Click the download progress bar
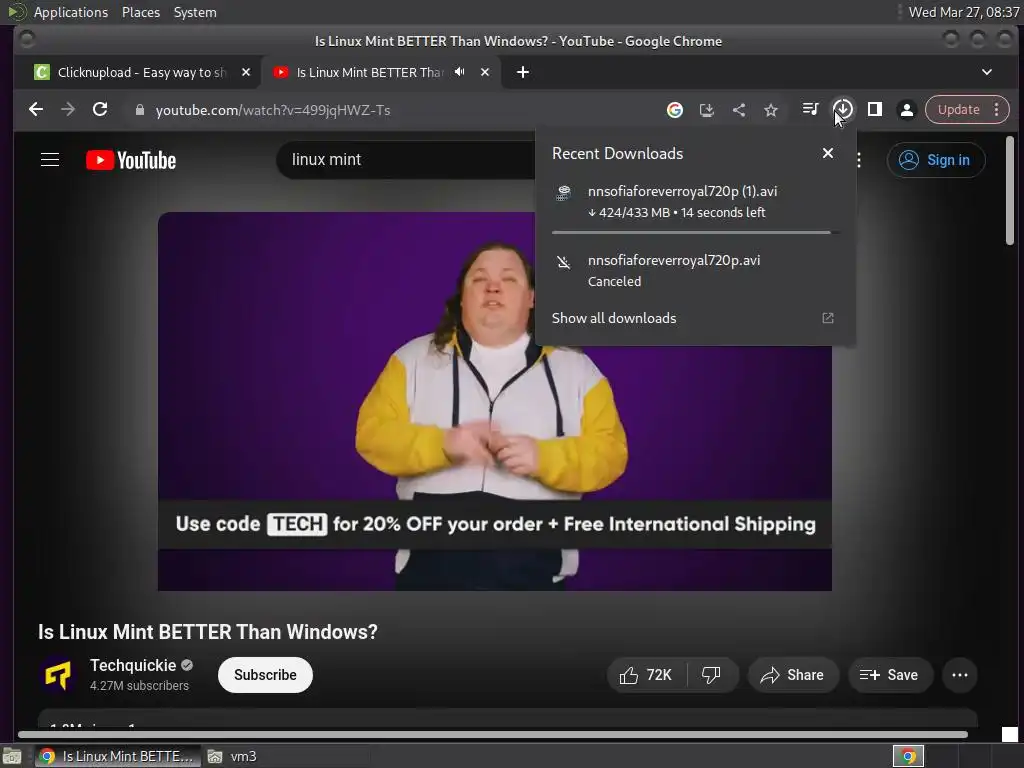 pos(696,232)
